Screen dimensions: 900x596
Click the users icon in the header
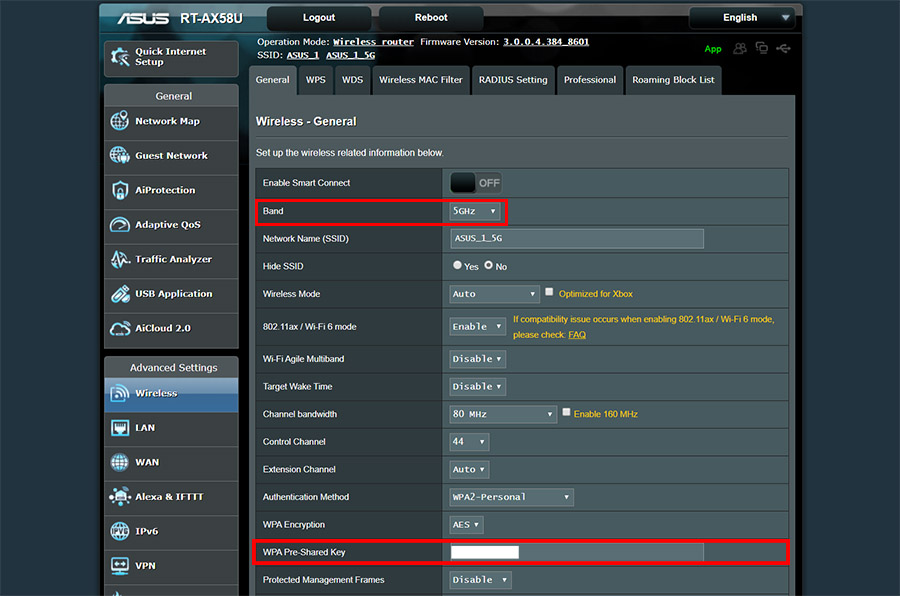740,49
